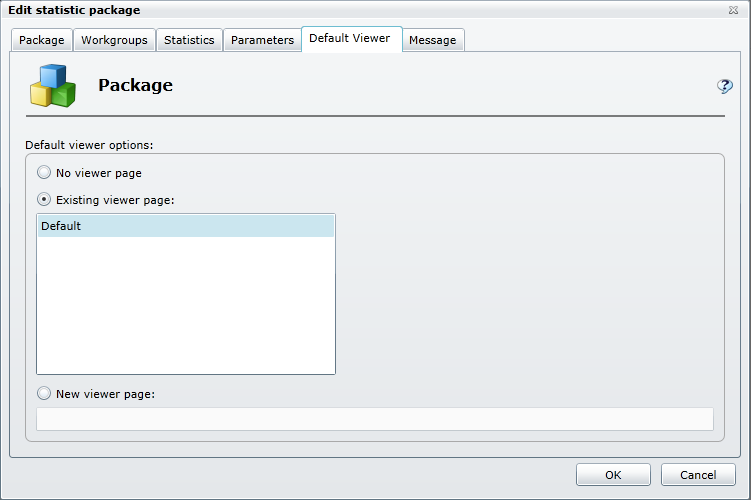Select the No viewer page option
751x500 pixels.
(44, 173)
